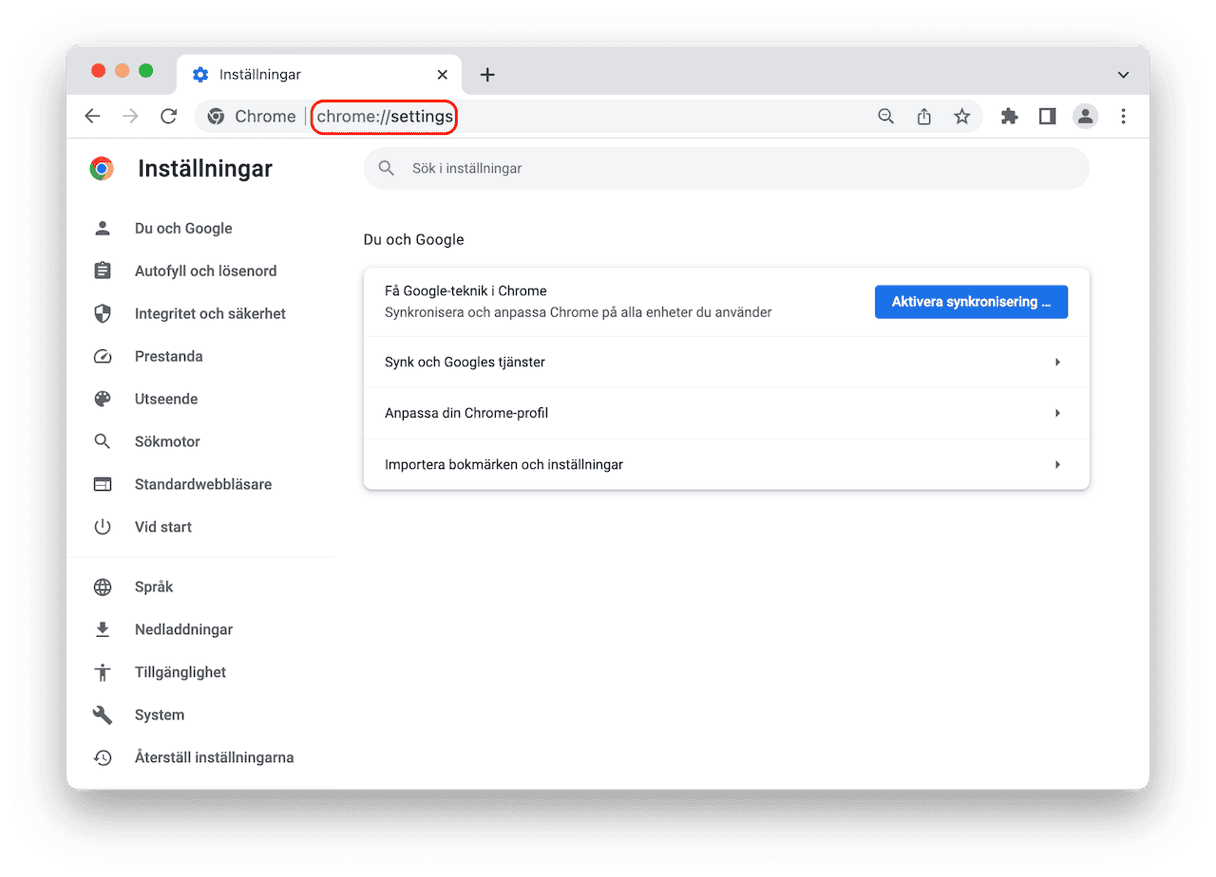
Task: Open a new tab with plus button
Action: [488, 75]
